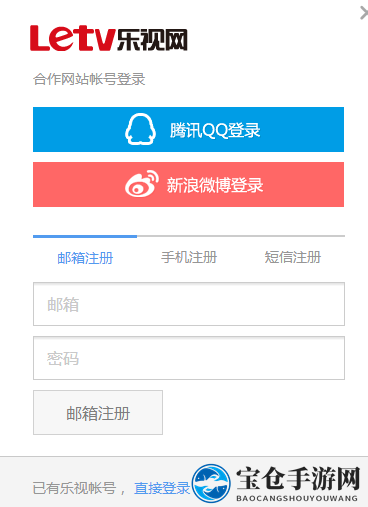
Task: Log in via 新浪微博登录 button text
Action: click(x=215, y=185)
